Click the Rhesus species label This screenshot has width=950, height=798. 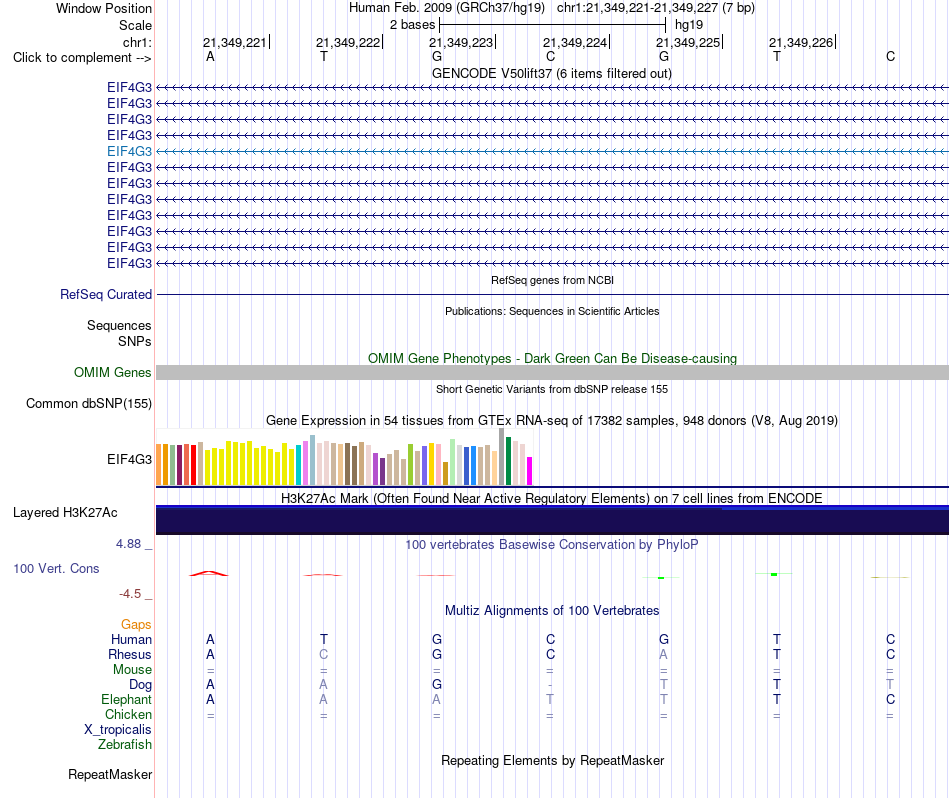click(130, 654)
